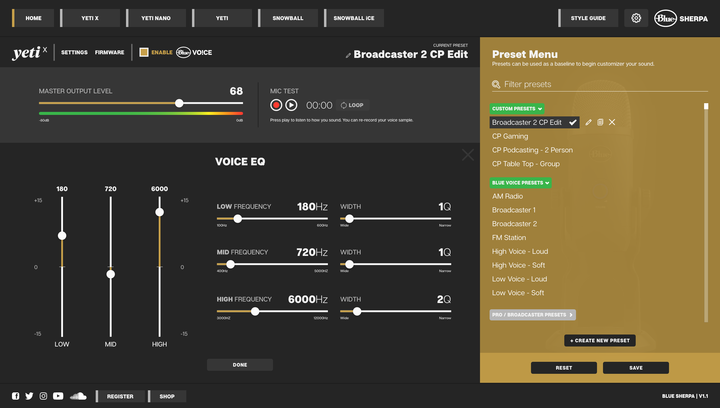The image size is (720, 408).
Task: Click the filter presets search icon
Action: 496,84
